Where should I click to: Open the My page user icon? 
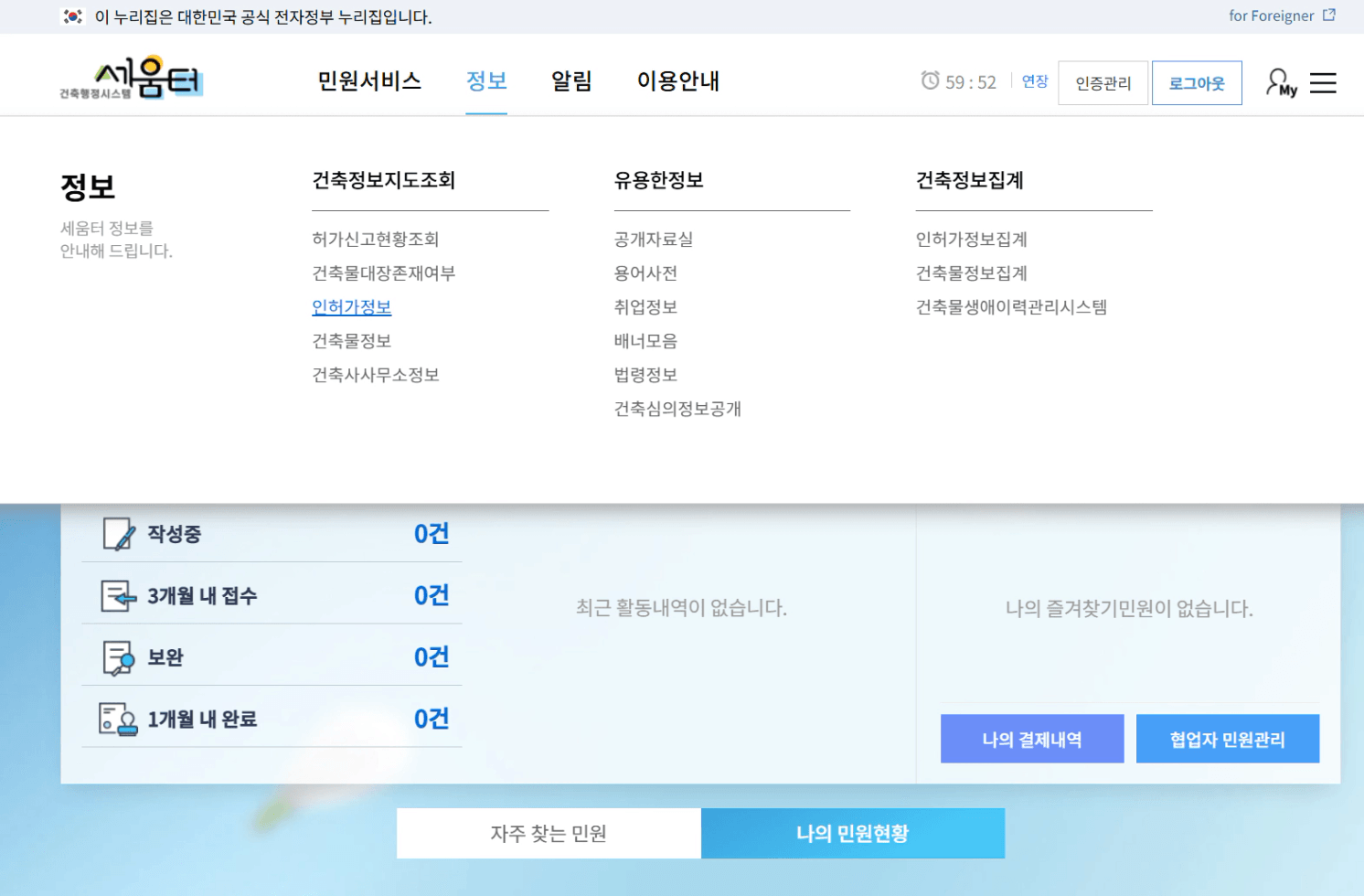coord(1281,83)
